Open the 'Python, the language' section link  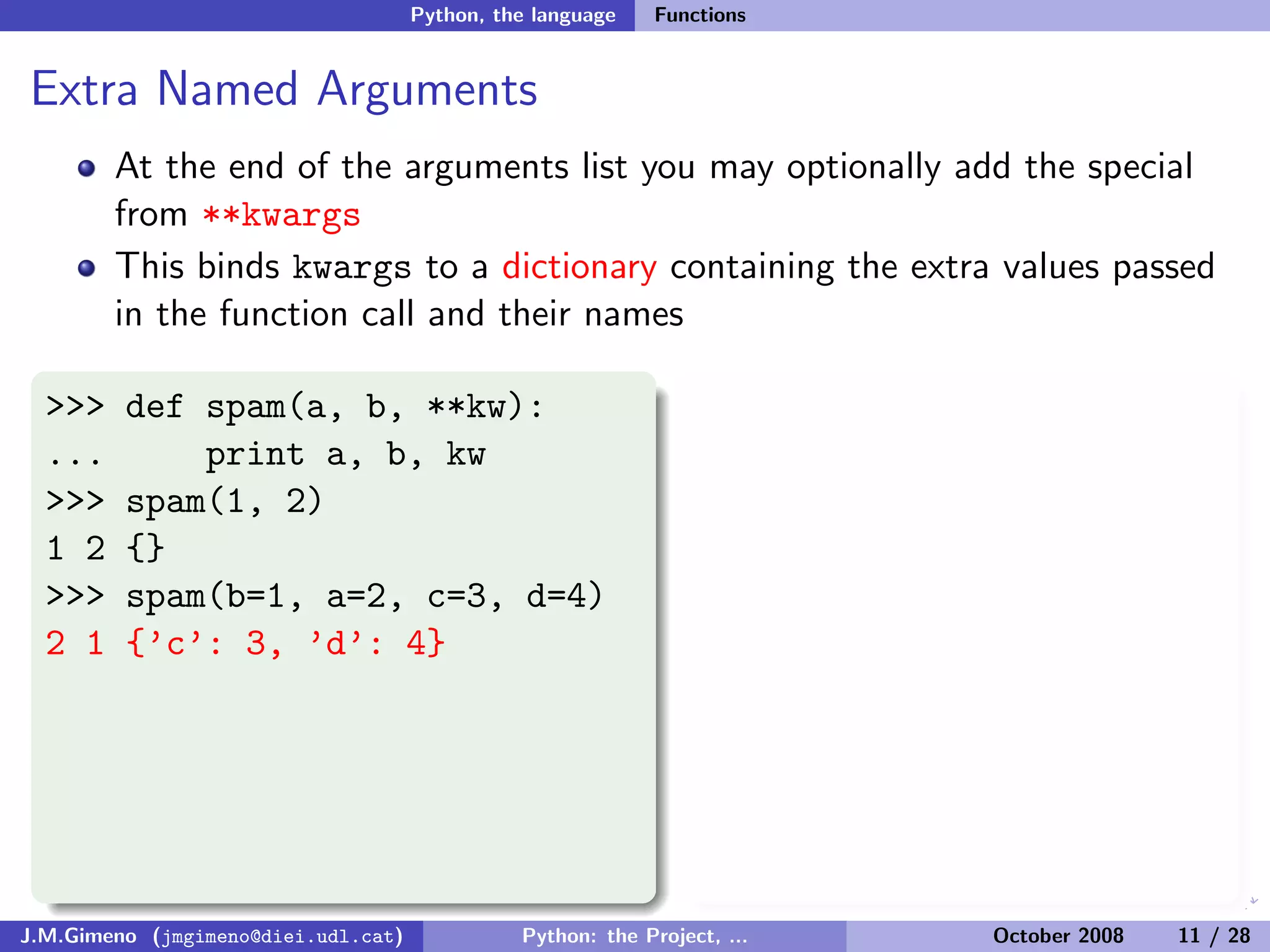[x=513, y=15]
